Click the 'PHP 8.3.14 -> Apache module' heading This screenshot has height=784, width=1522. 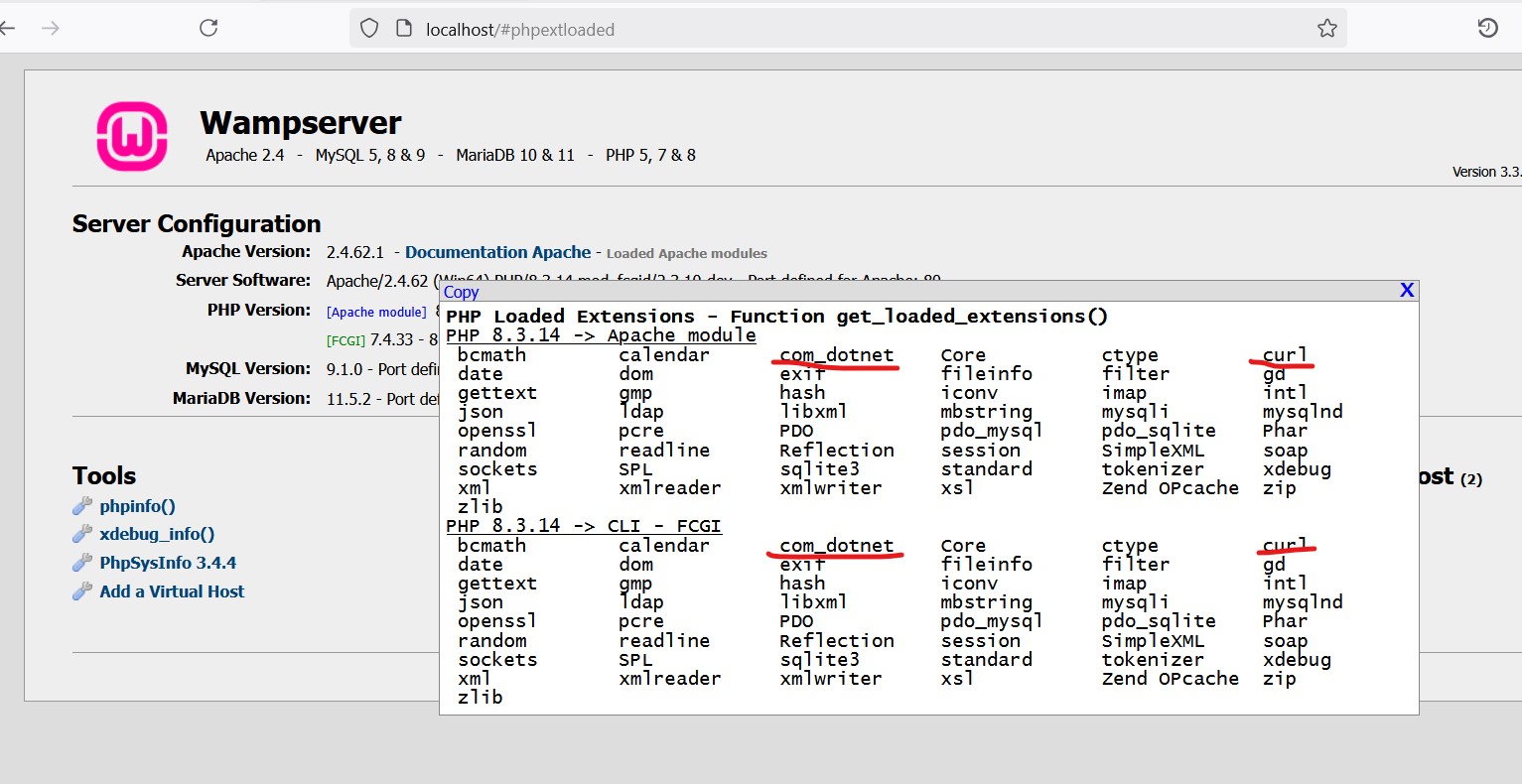[x=601, y=335]
